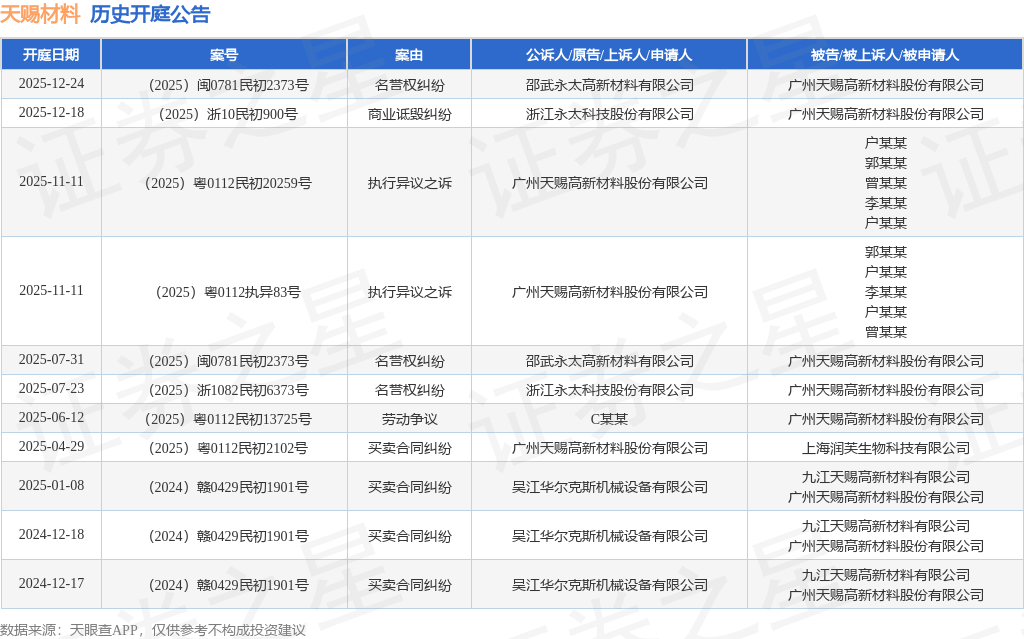This screenshot has width=1024, height=639.
Task: Click 名誉权纠纷 in the 2025-07-23 row
Action: (x=409, y=390)
